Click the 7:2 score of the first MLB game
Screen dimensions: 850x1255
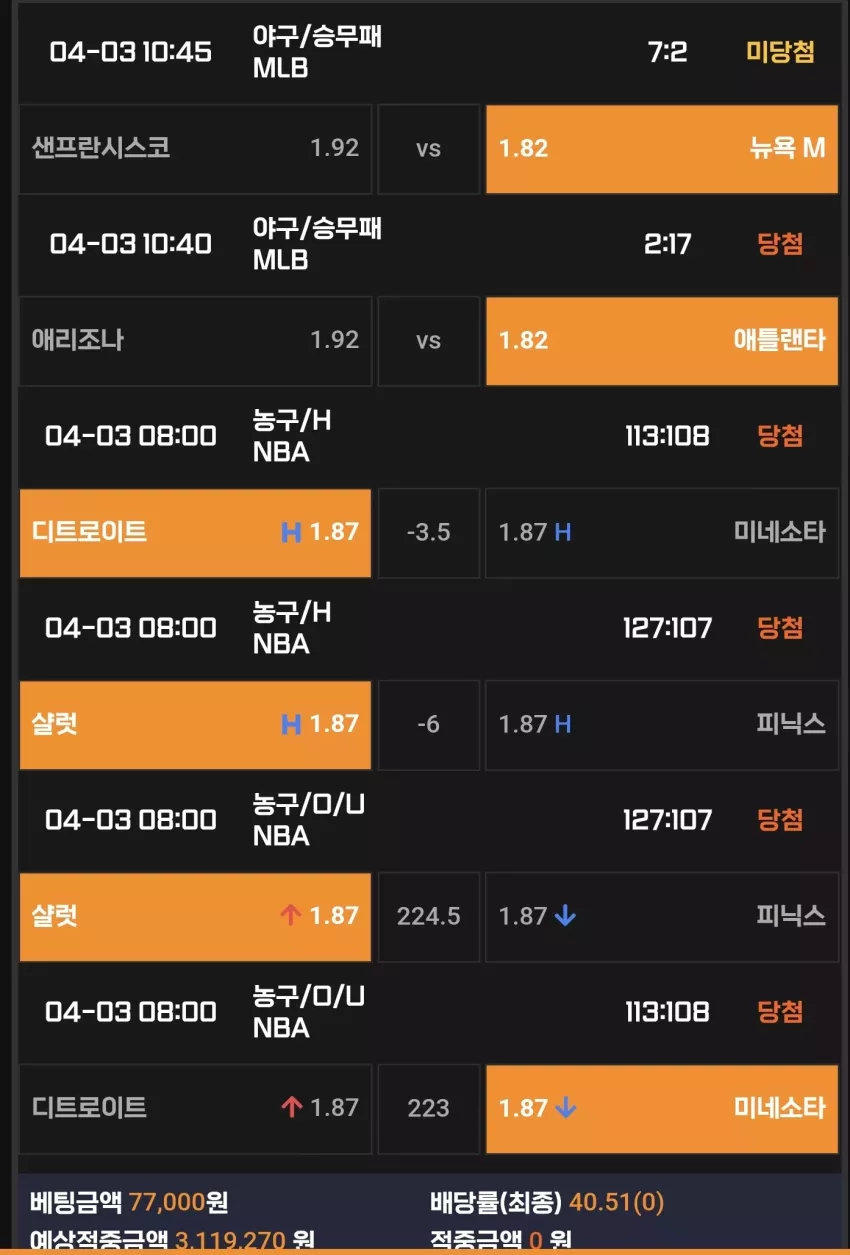point(668,52)
